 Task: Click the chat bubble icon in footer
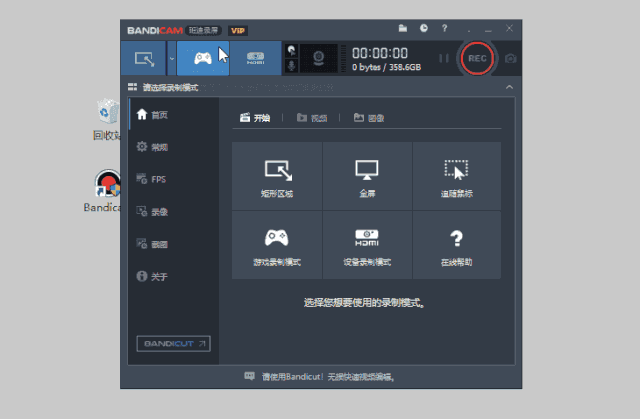click(249, 376)
